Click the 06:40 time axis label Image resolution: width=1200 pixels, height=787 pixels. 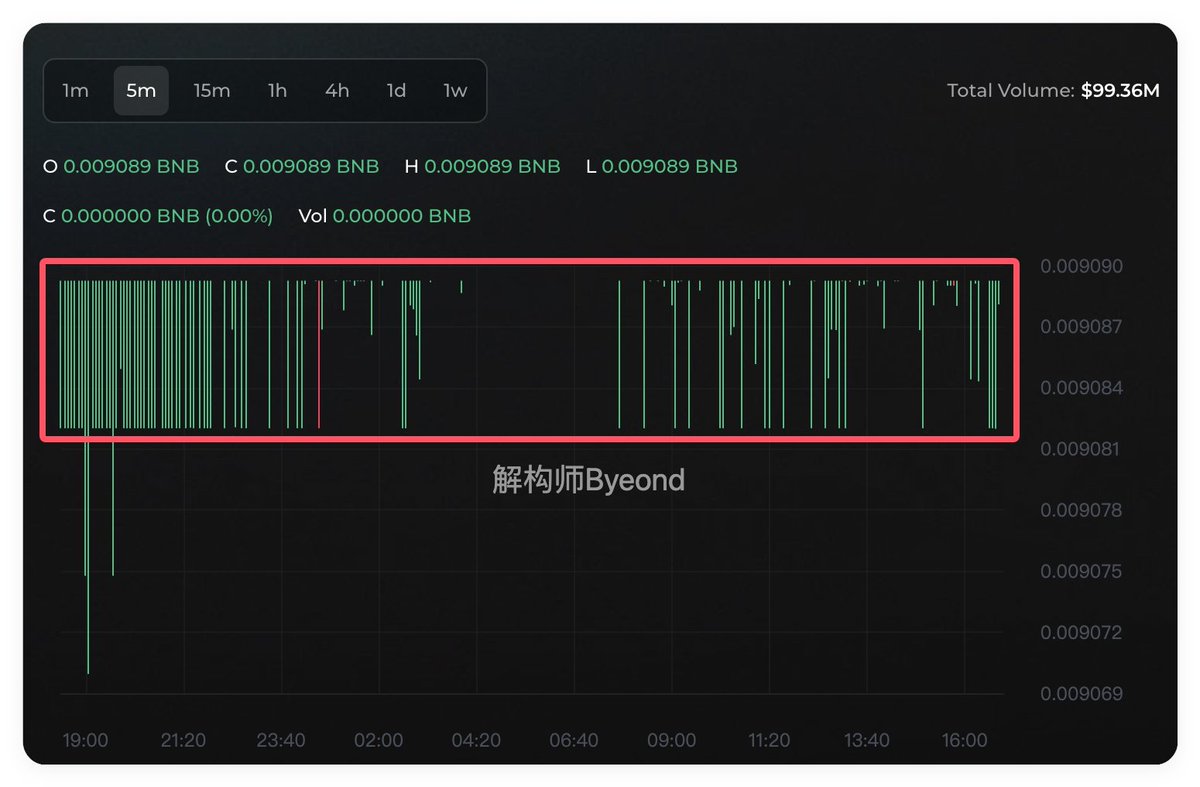[x=574, y=741]
